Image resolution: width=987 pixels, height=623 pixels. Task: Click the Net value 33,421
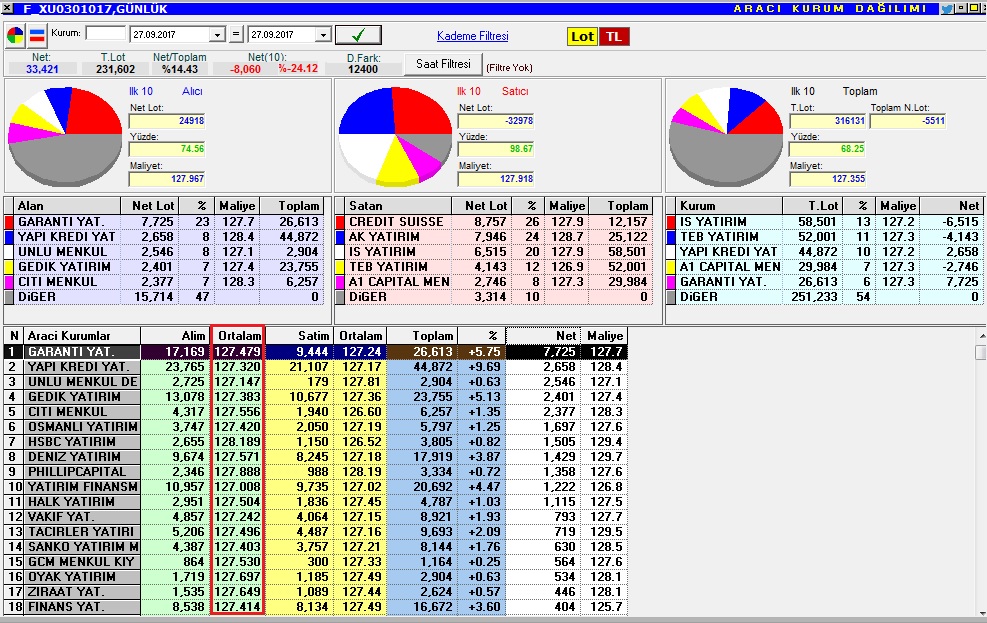[x=42, y=69]
